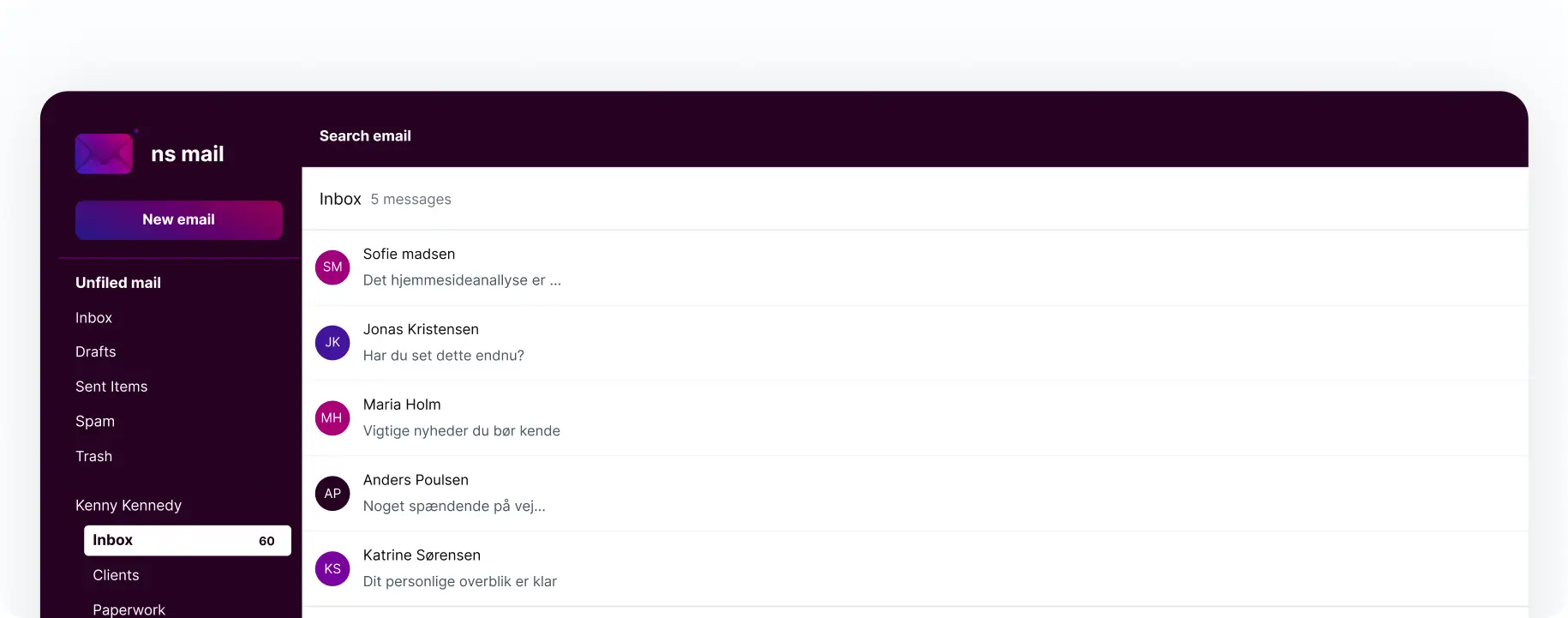Click sender name Sofie madsen
The image size is (1568, 618).
(x=409, y=255)
